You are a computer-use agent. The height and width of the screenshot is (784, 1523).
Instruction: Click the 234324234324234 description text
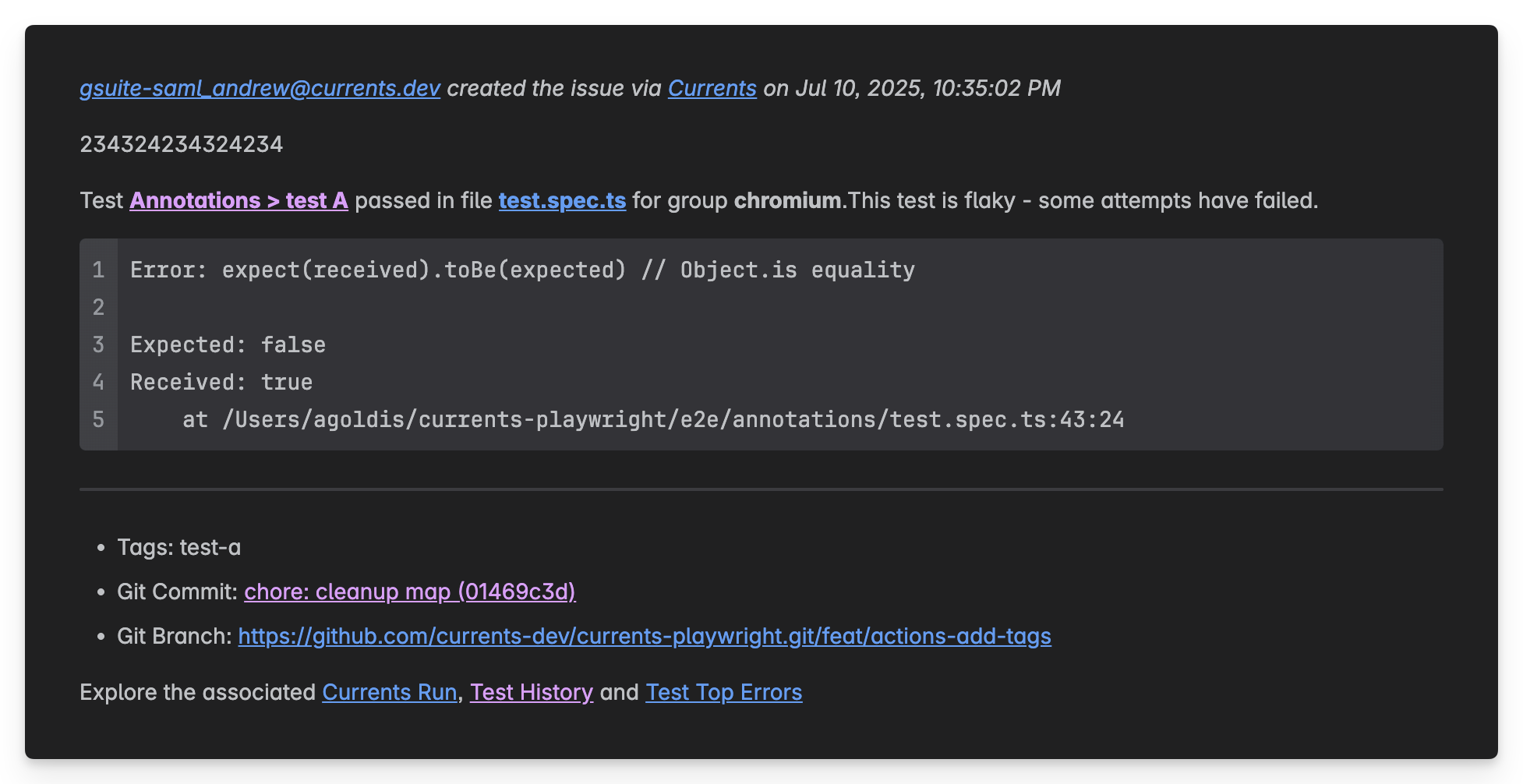pyautogui.click(x=181, y=144)
